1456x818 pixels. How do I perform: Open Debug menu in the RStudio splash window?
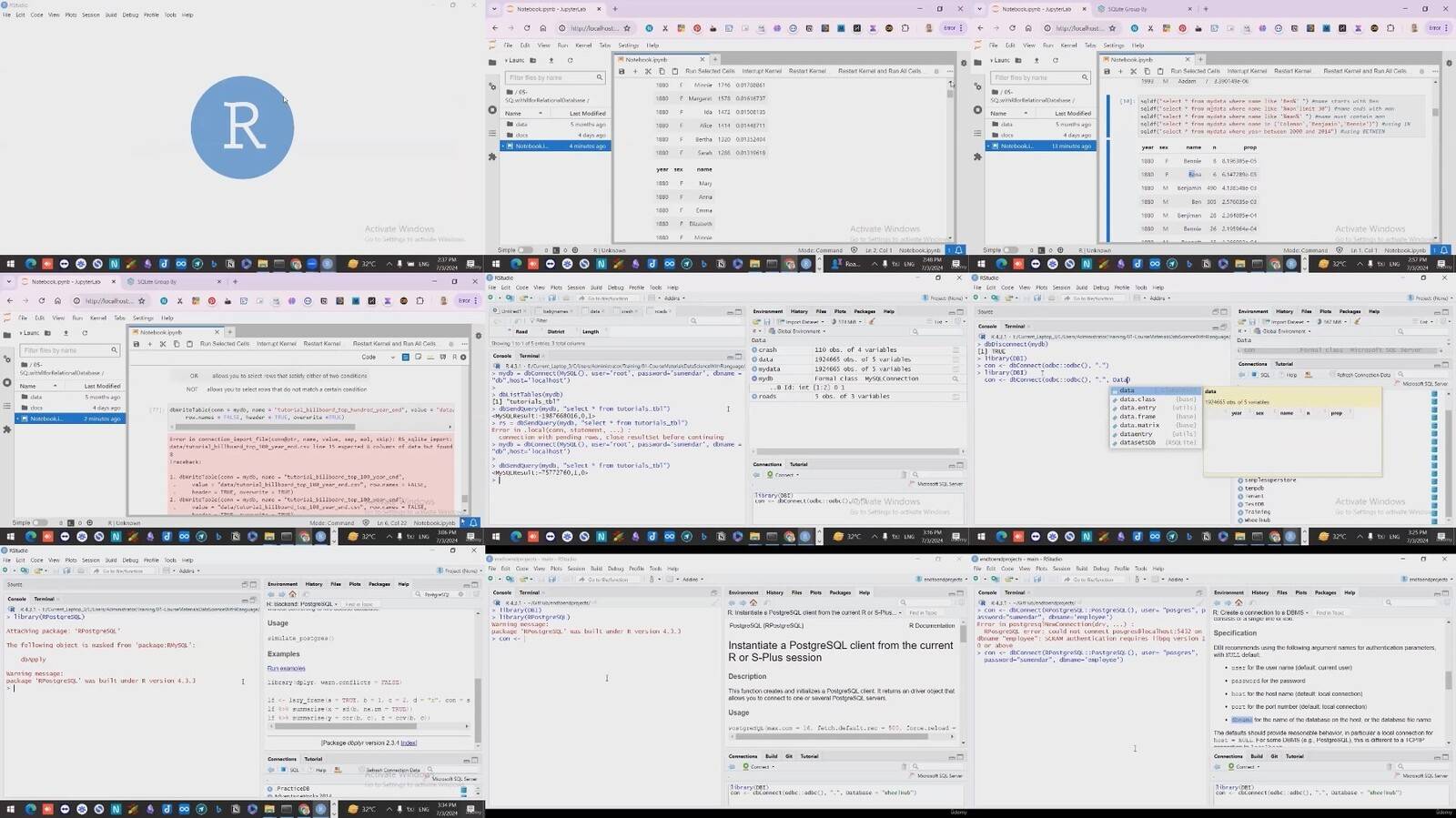pyautogui.click(x=130, y=15)
